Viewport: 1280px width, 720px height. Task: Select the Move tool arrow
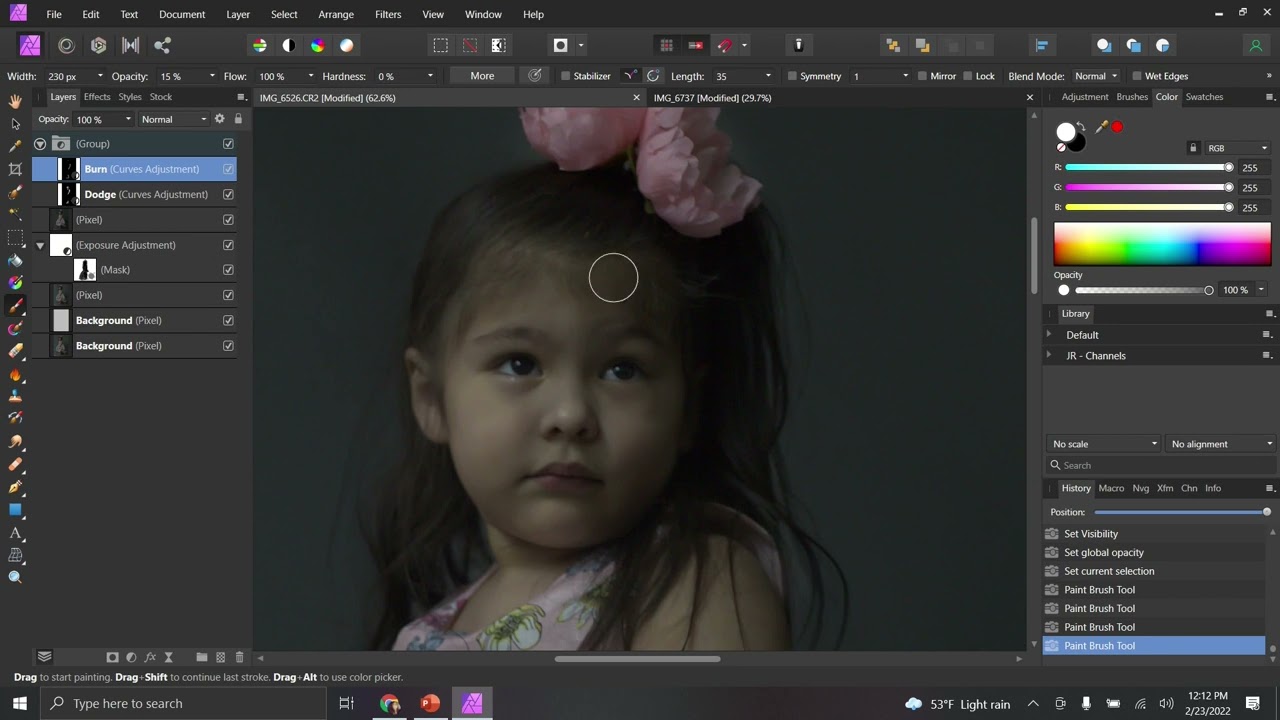click(15, 124)
